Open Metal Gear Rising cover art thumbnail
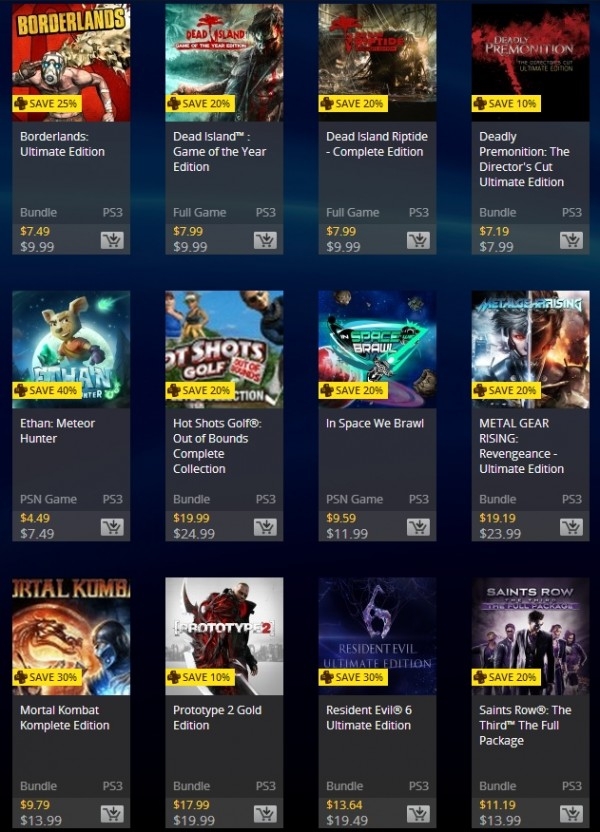This screenshot has height=832, width=600. pyautogui.click(x=531, y=349)
